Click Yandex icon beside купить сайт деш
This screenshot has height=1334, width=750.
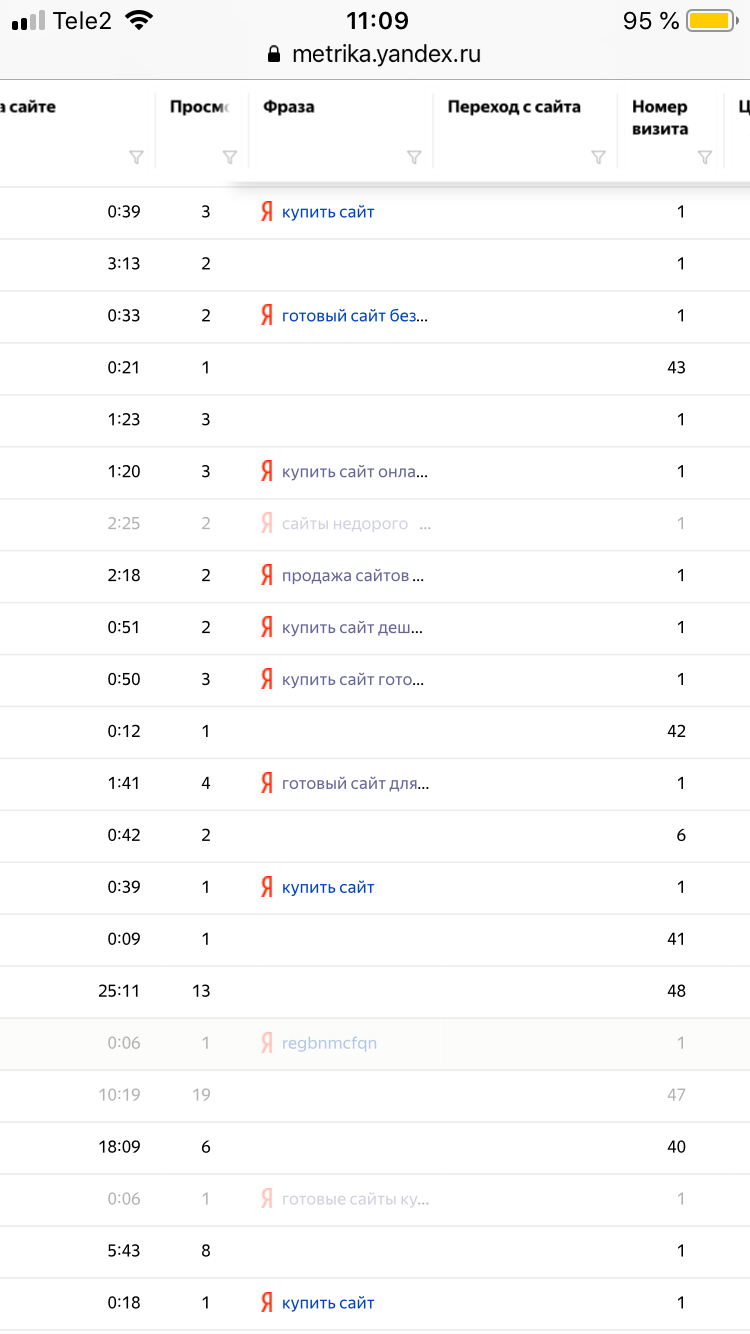[x=267, y=627]
